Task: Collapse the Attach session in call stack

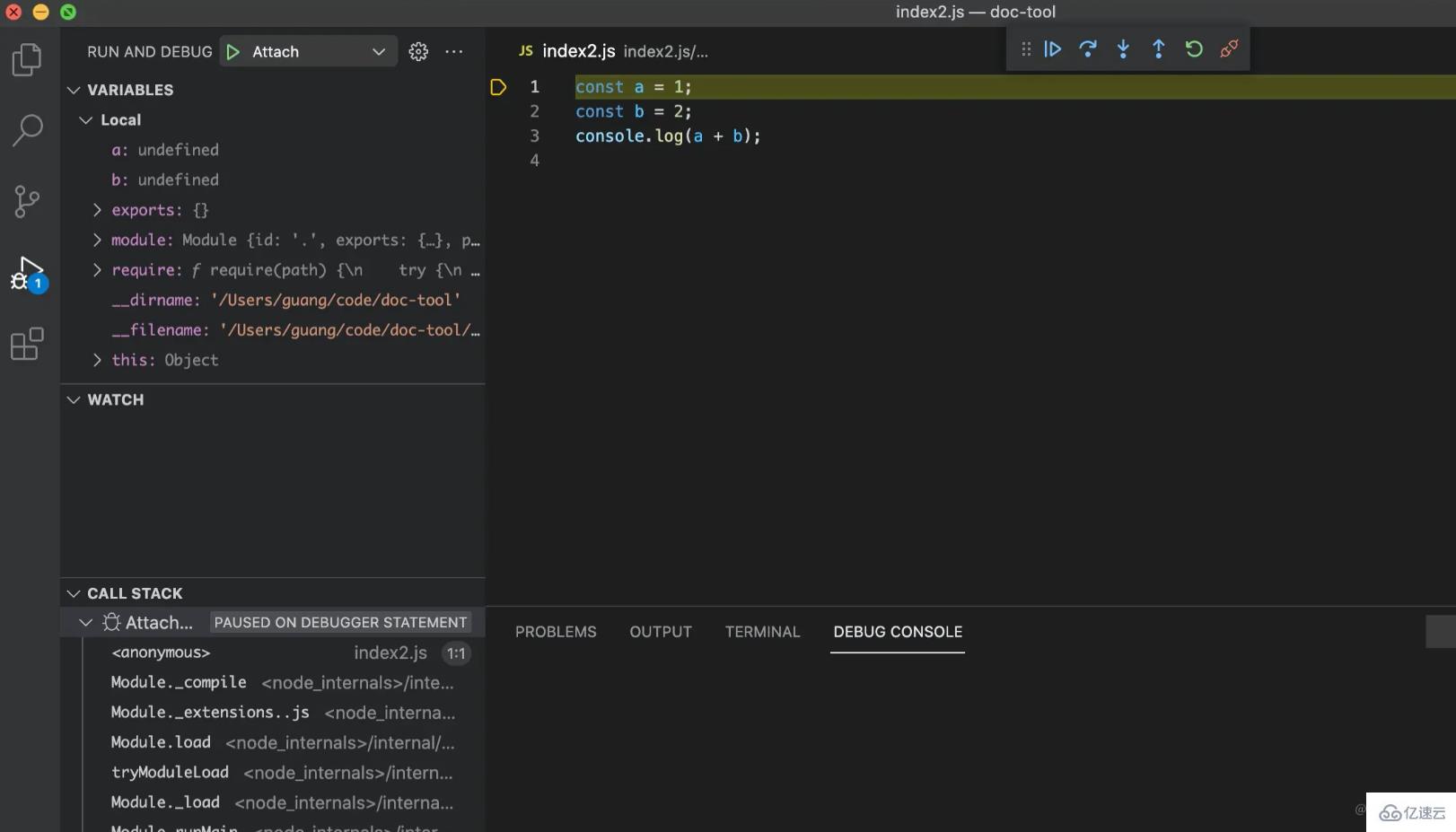Action: coord(86,622)
